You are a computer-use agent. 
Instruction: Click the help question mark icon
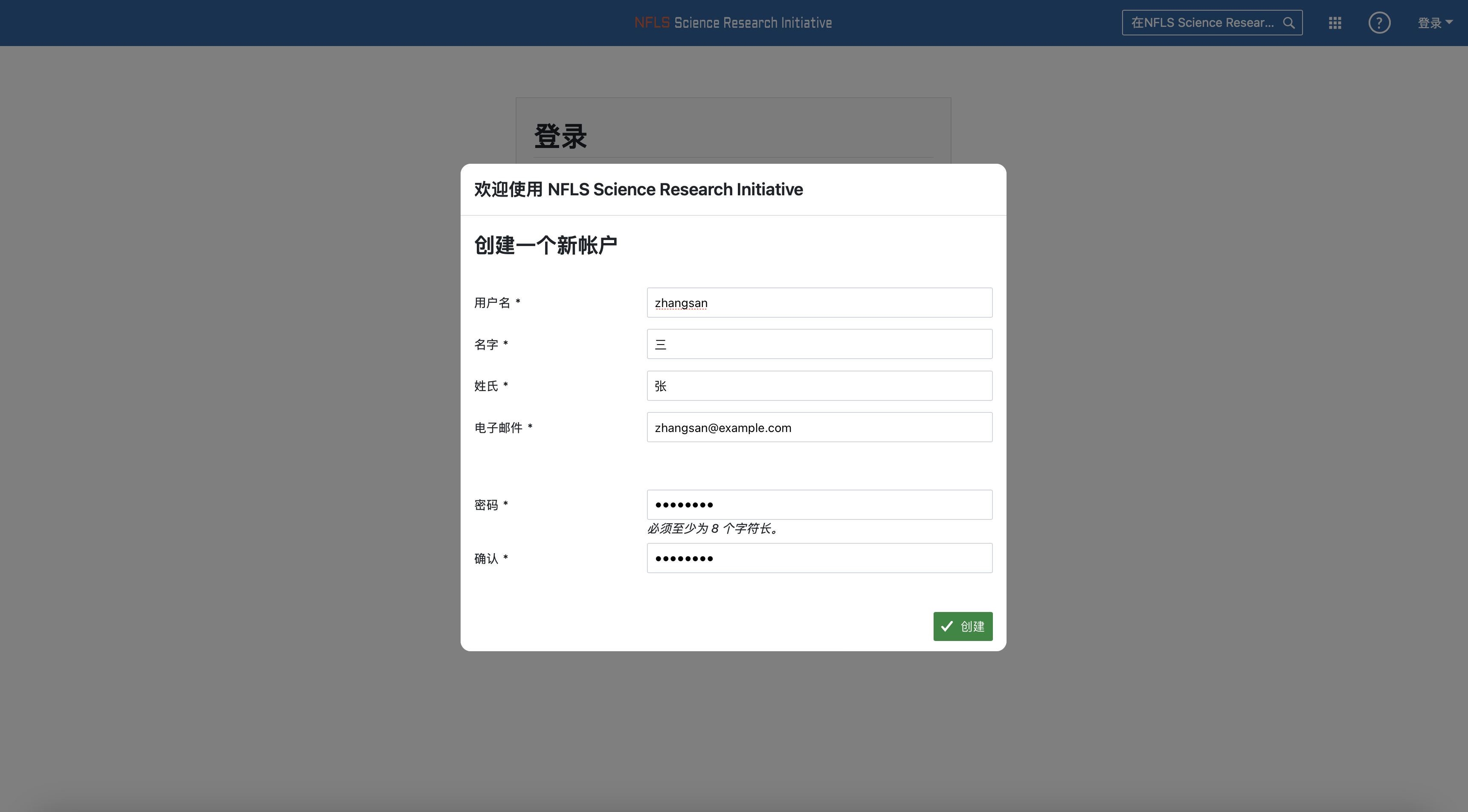click(x=1379, y=23)
